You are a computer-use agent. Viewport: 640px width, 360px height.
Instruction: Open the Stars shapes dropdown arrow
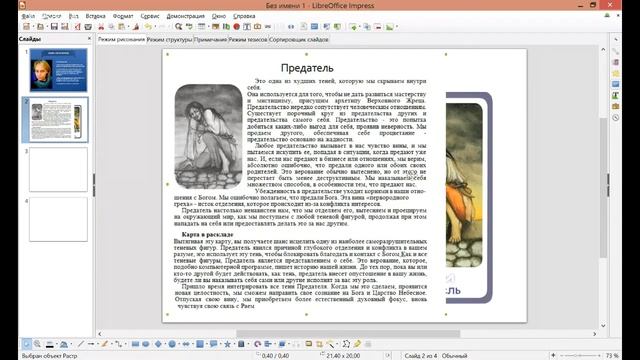coord(234,344)
